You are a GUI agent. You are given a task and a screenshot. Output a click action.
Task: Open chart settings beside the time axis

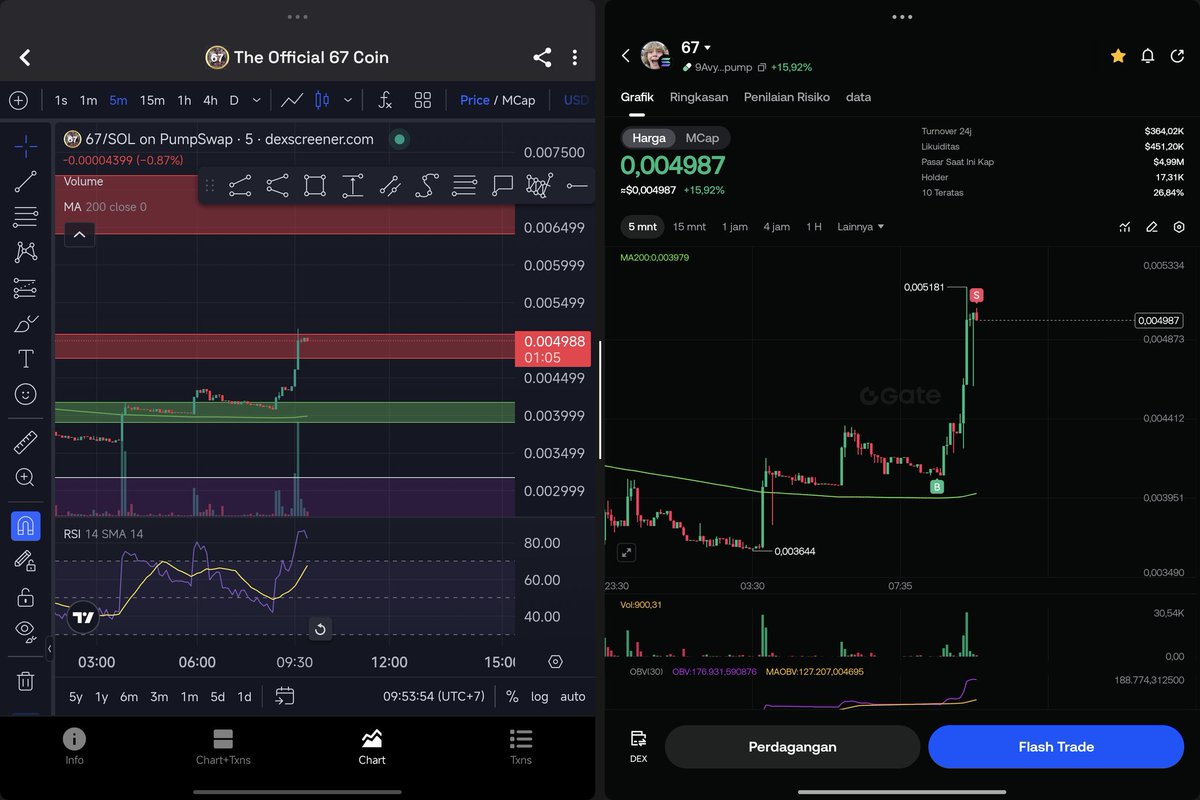point(555,662)
